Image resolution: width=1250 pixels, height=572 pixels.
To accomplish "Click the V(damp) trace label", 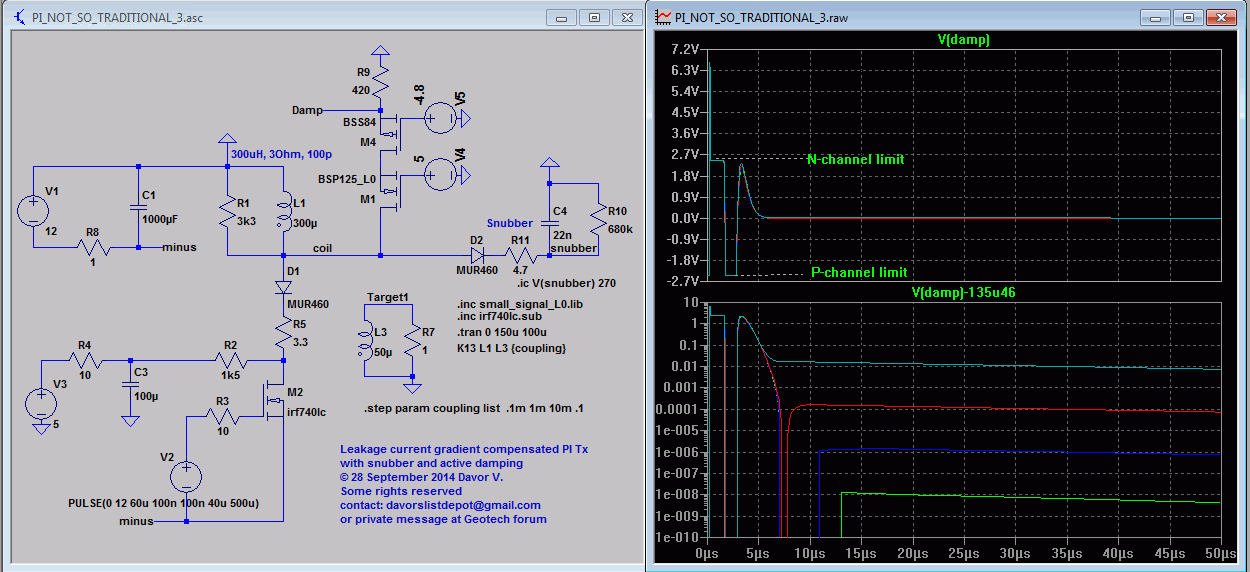I will coord(963,40).
